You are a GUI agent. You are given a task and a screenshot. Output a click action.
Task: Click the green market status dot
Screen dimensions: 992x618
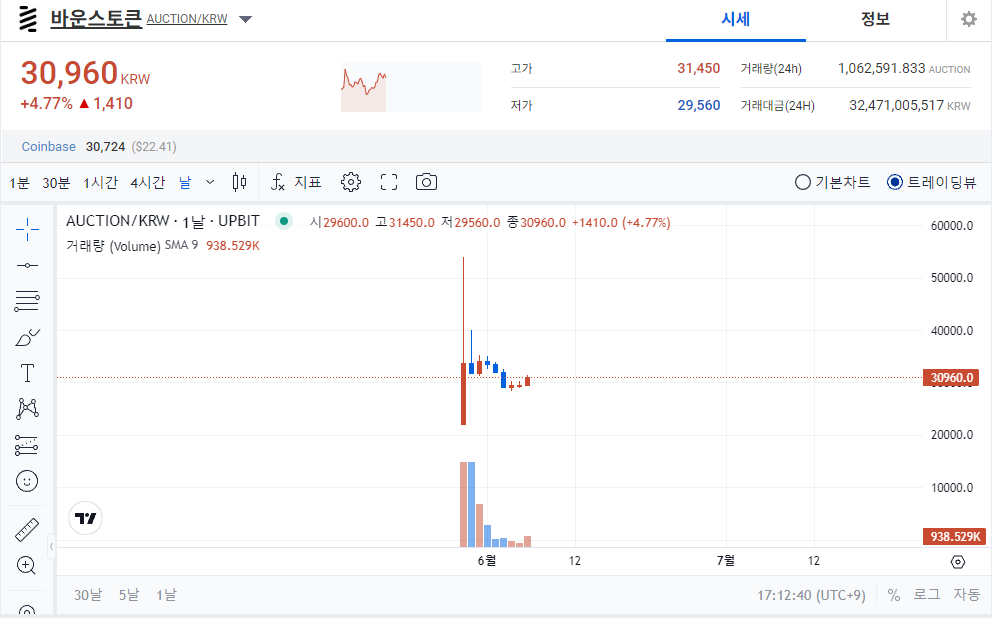tap(284, 221)
